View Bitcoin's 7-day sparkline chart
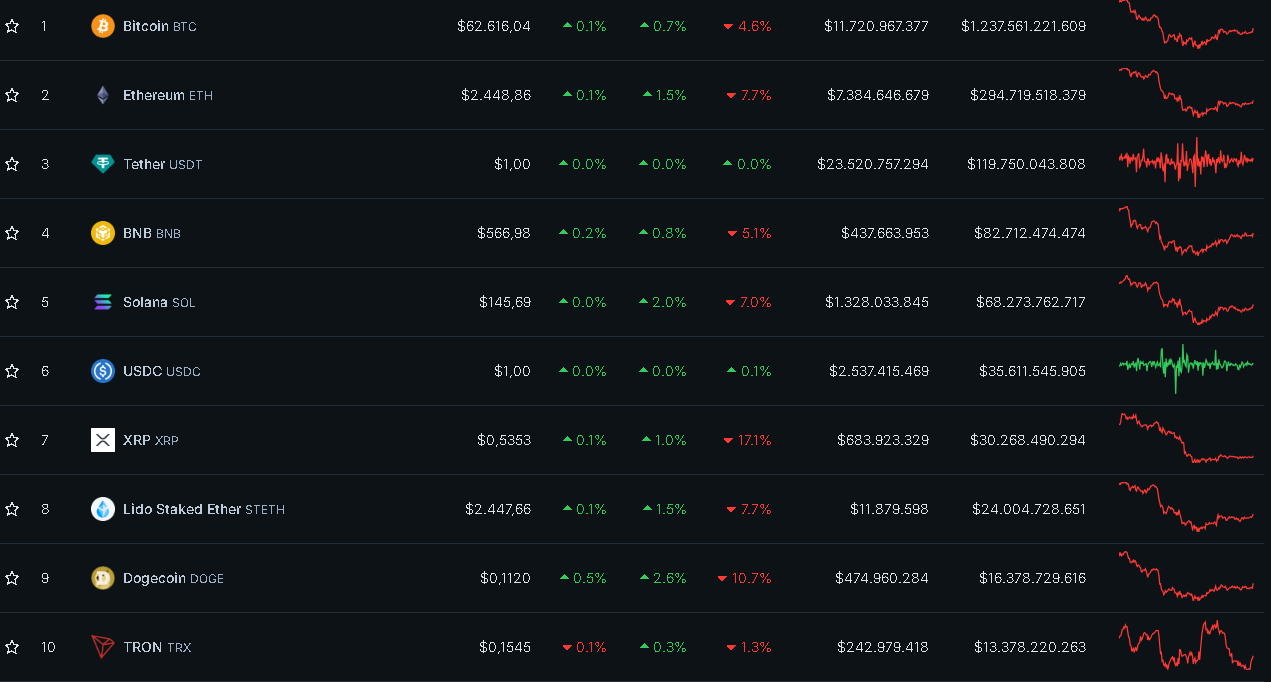 click(x=1186, y=24)
